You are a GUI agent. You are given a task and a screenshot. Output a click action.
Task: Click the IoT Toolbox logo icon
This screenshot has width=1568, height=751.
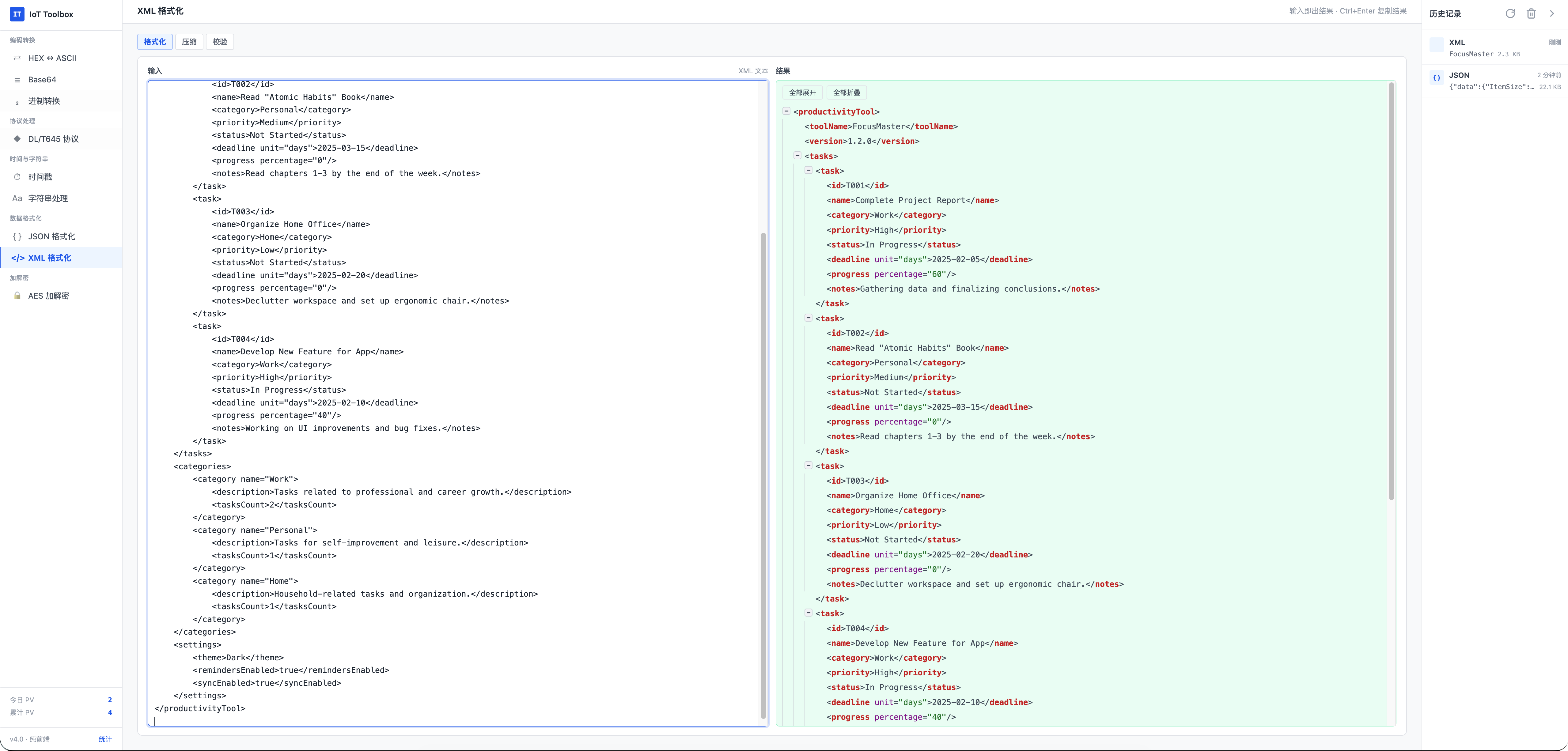(17, 14)
